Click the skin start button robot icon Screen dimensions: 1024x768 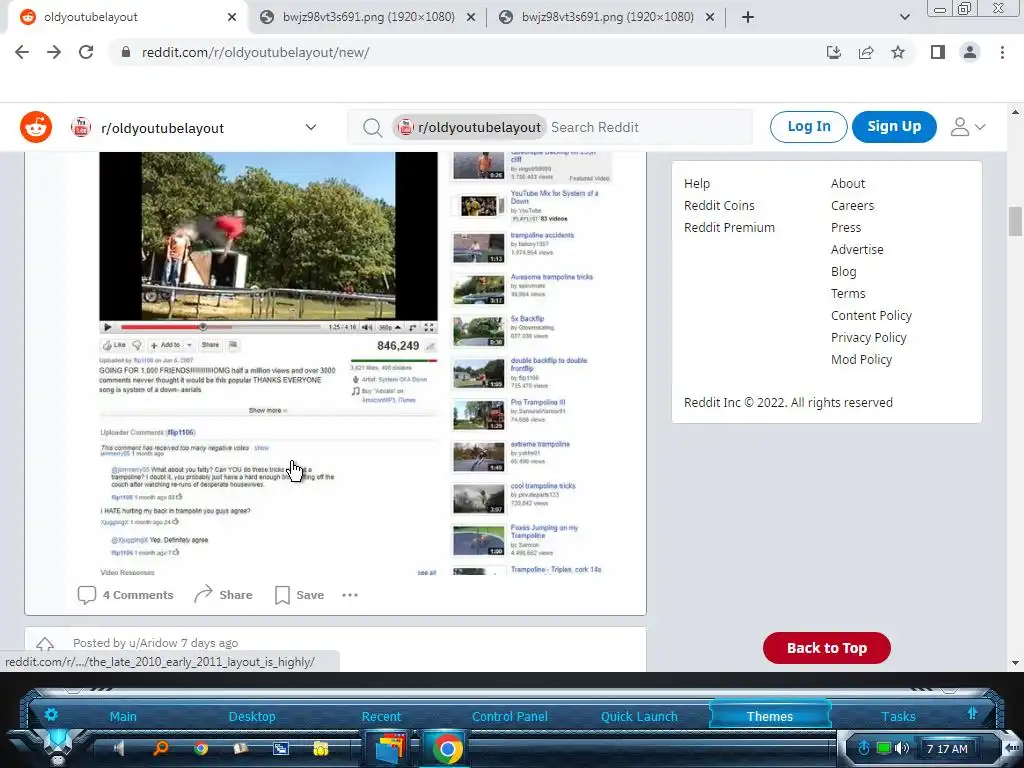(x=57, y=746)
